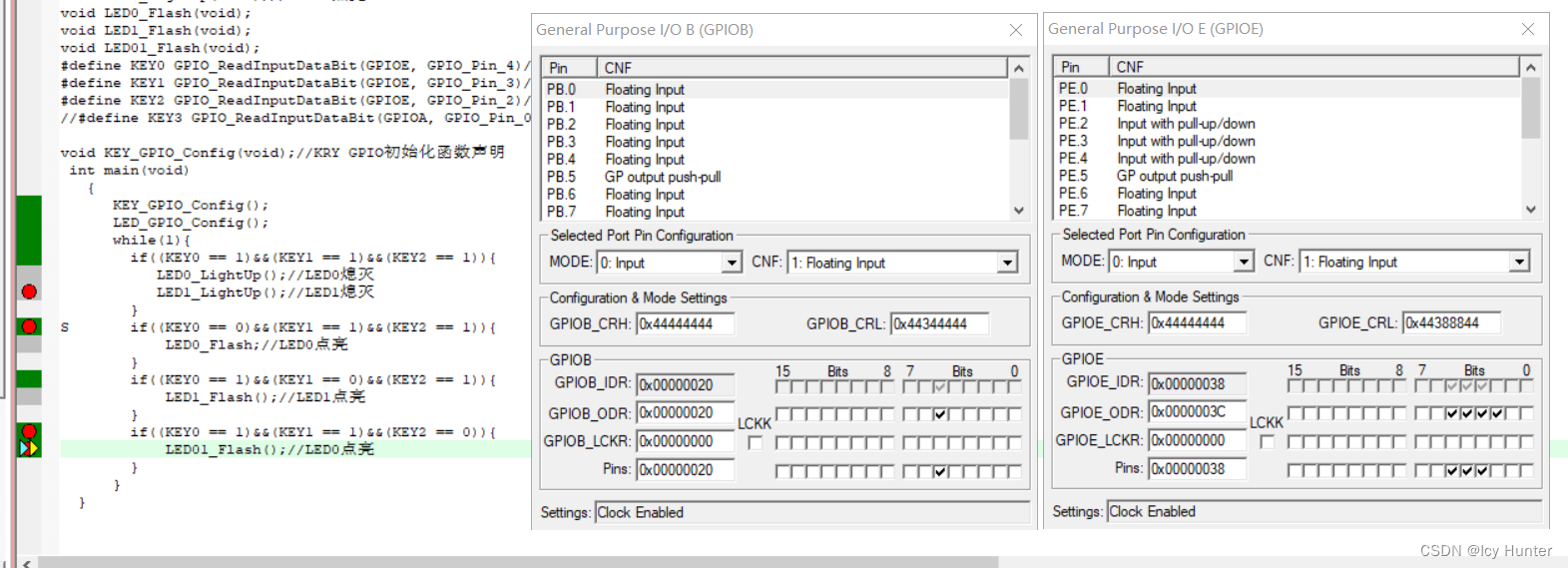
Task: Check GPIOB_LCKR bit 0 checkbox
Action: coord(1014,442)
